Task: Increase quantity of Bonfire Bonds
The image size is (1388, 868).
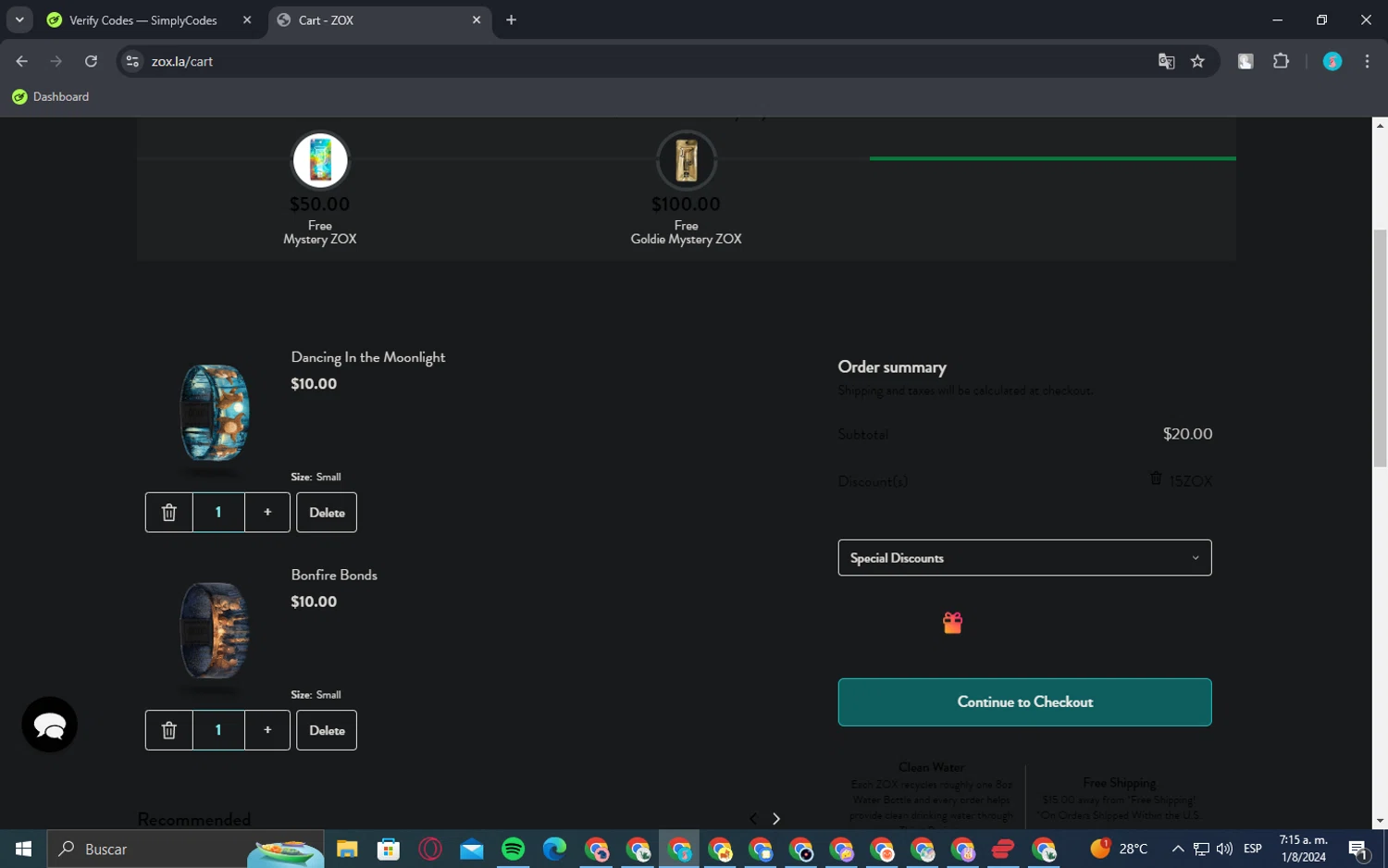Action: tap(267, 730)
